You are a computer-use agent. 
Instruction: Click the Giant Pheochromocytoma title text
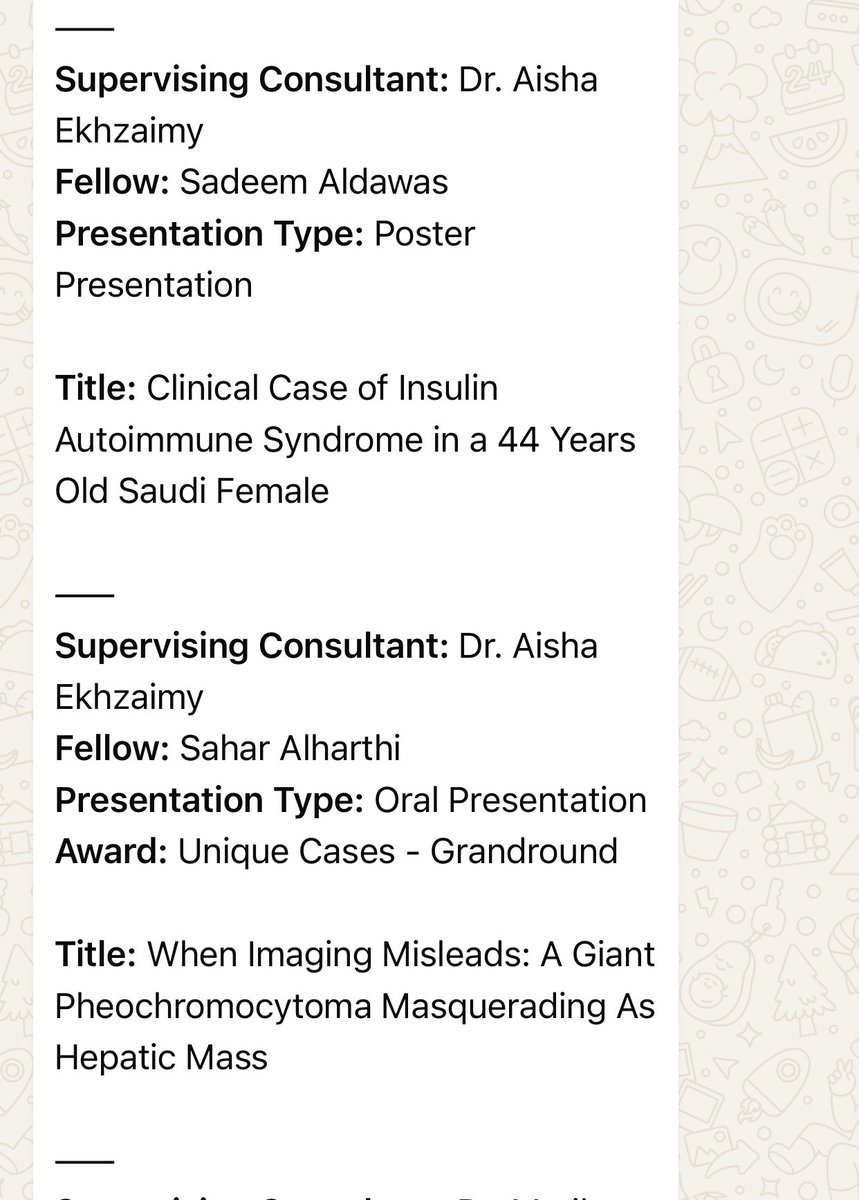coord(355,1006)
